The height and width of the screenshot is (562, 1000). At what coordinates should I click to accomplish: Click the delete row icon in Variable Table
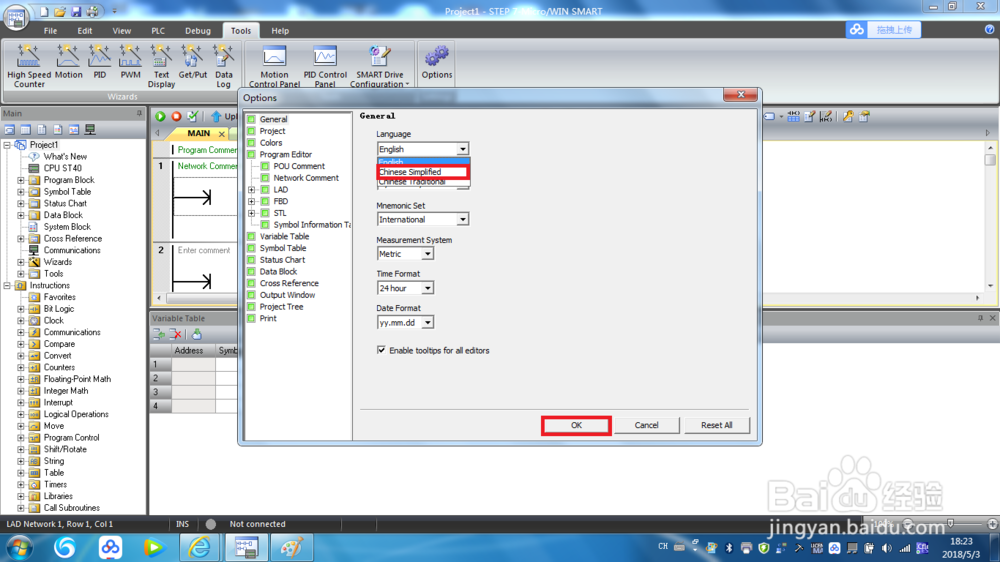click(x=176, y=334)
